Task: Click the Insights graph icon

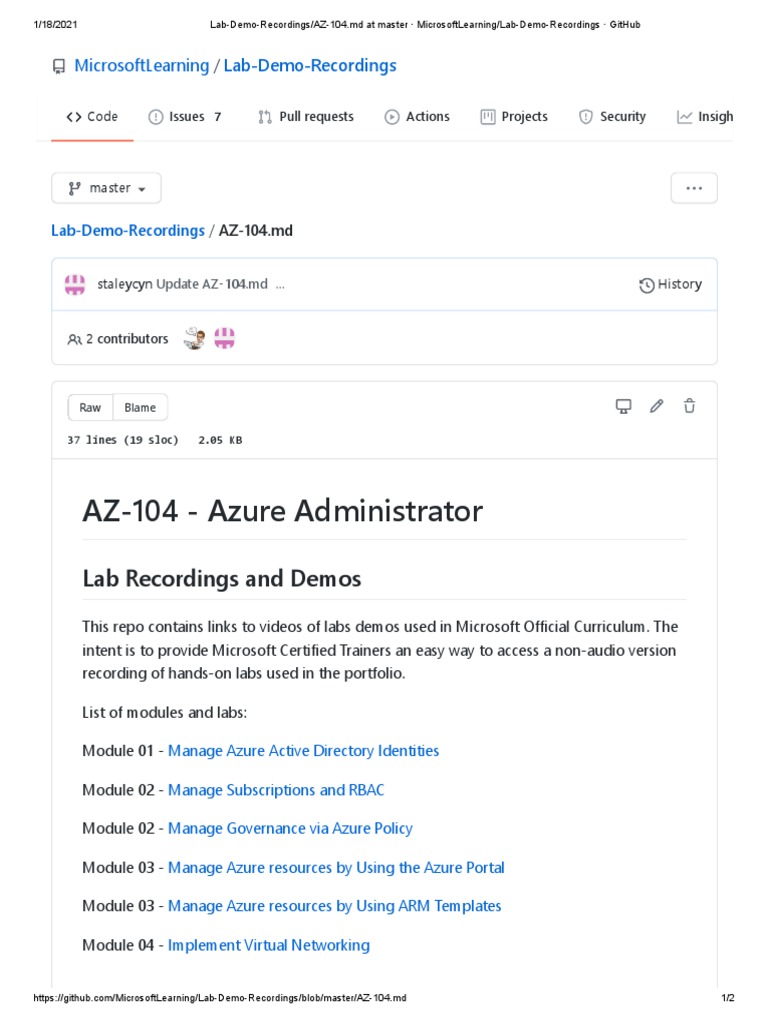Action: click(x=684, y=117)
